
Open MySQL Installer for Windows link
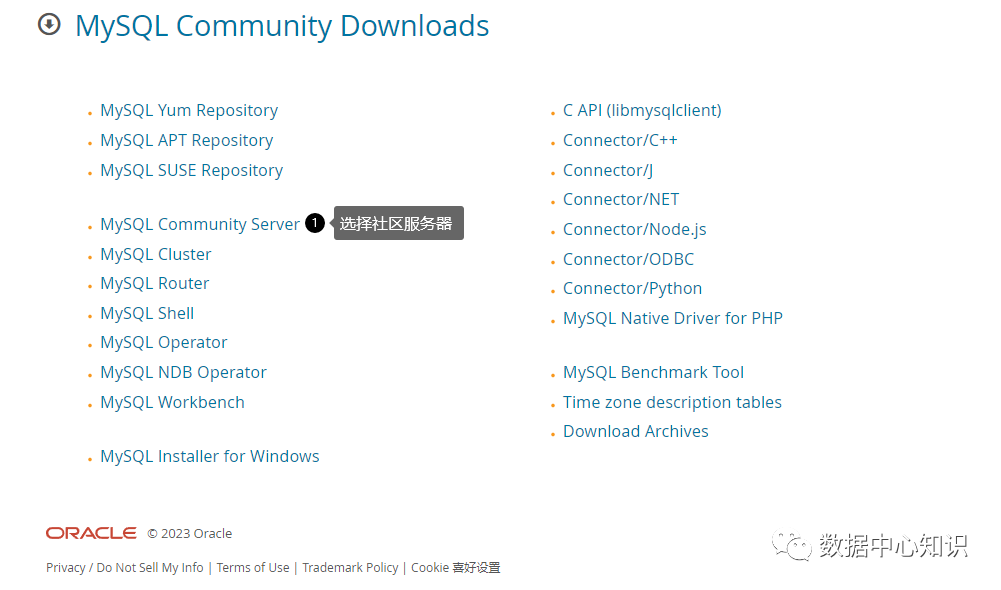point(209,457)
